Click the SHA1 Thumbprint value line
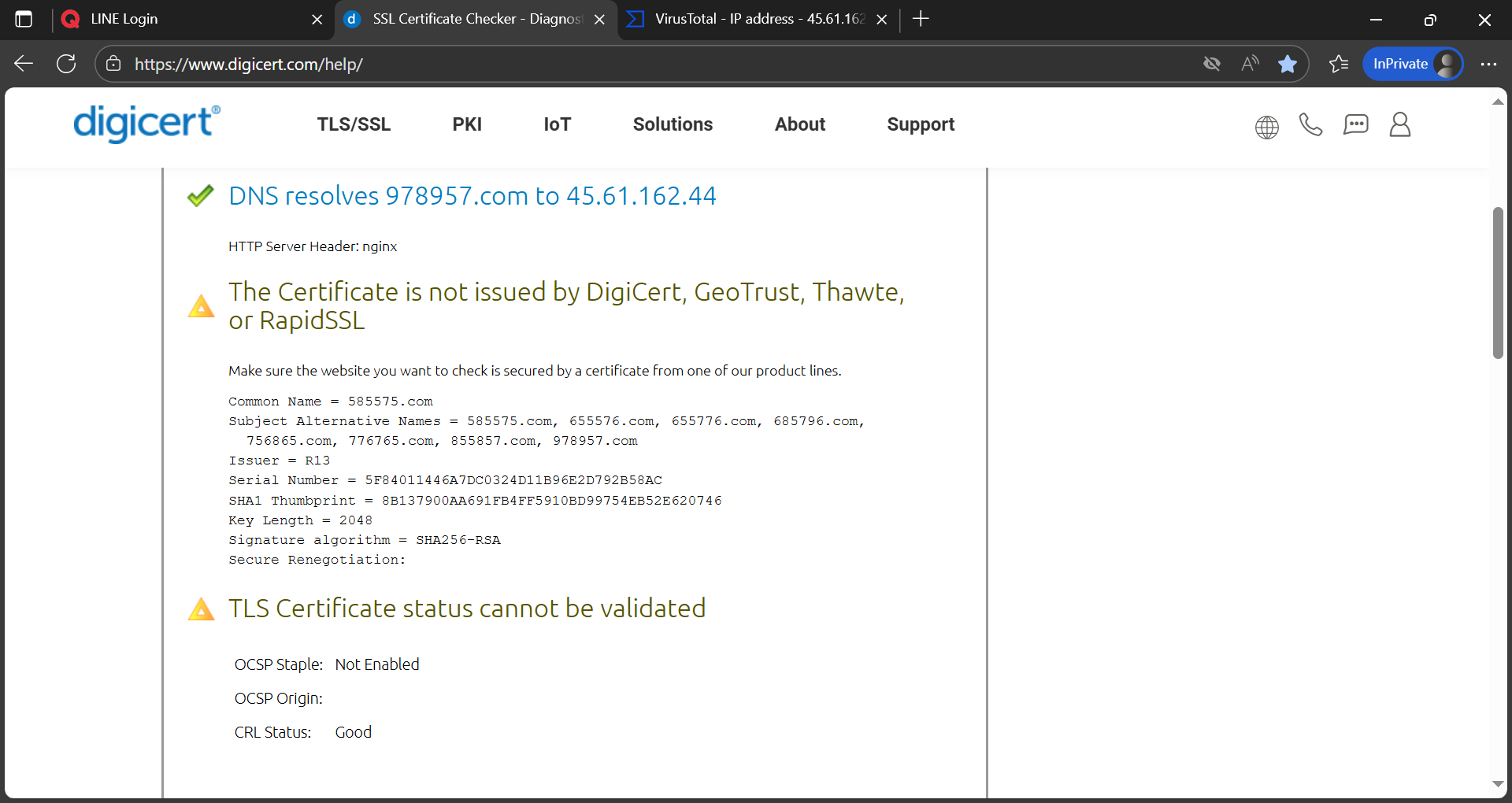1512x803 pixels. 475,501
